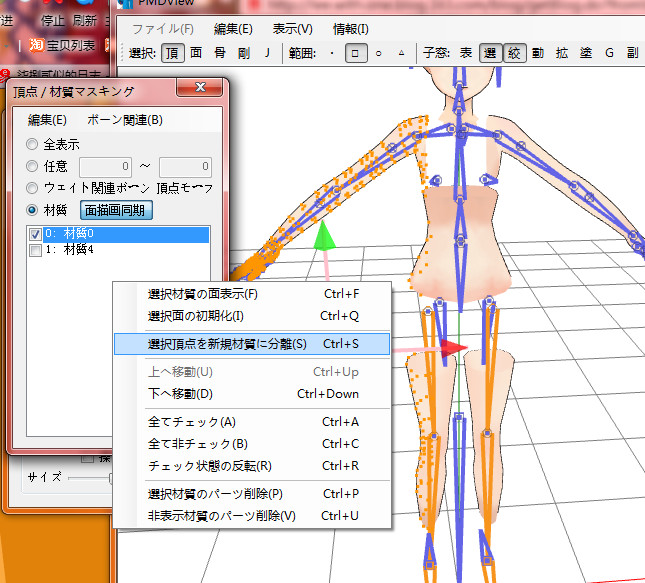Choose 選択材質の面表示(F) from context menu
Image resolution: width=645 pixels, height=583 pixels.
[252, 294]
